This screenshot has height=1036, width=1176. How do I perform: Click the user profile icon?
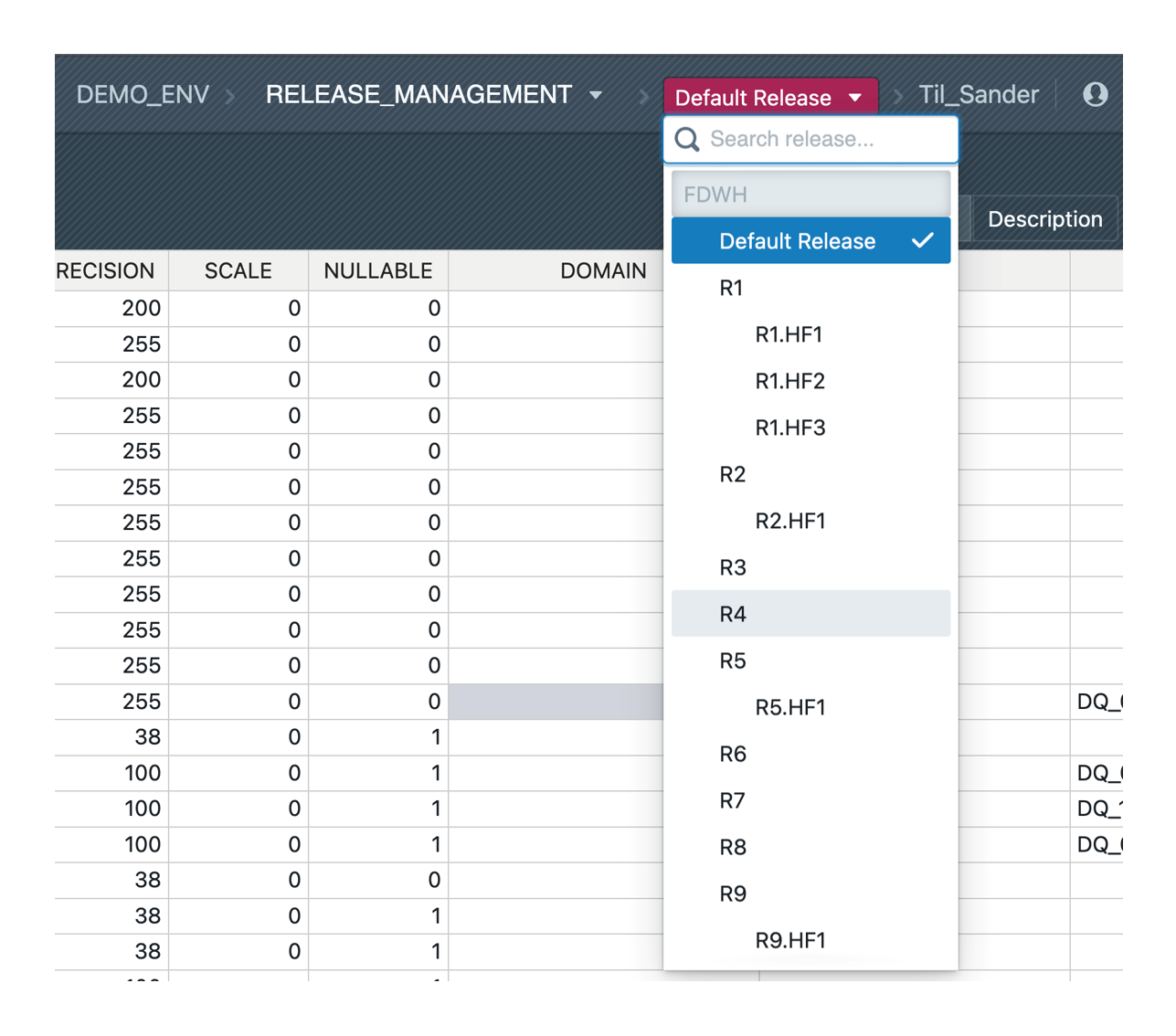point(1095,94)
